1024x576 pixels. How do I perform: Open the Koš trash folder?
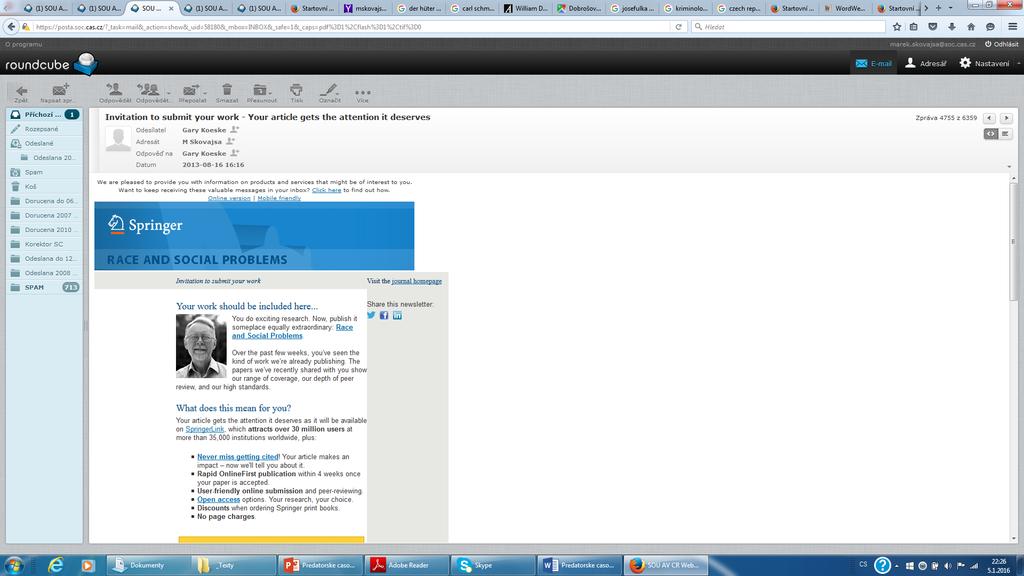click(x=44, y=186)
